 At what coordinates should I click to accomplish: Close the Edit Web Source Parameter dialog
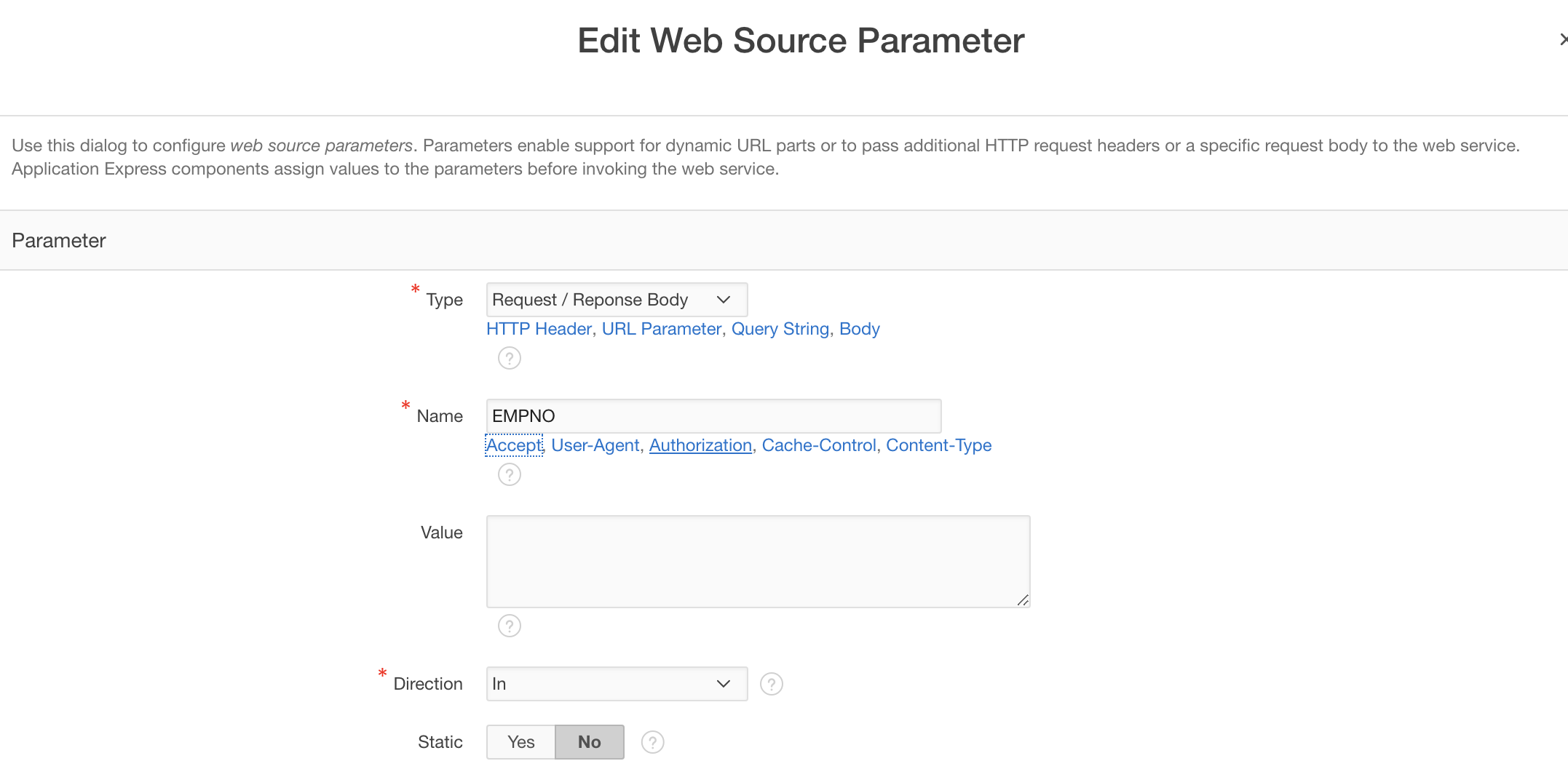coord(1562,40)
